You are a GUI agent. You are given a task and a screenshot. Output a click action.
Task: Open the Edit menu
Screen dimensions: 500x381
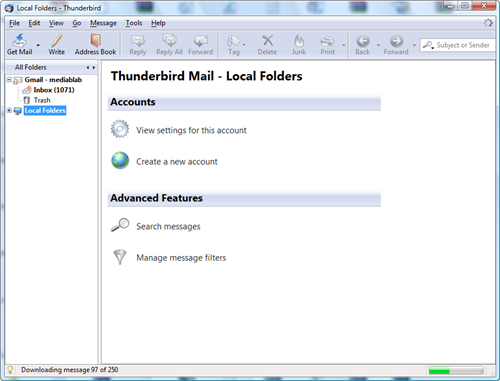tap(34, 23)
